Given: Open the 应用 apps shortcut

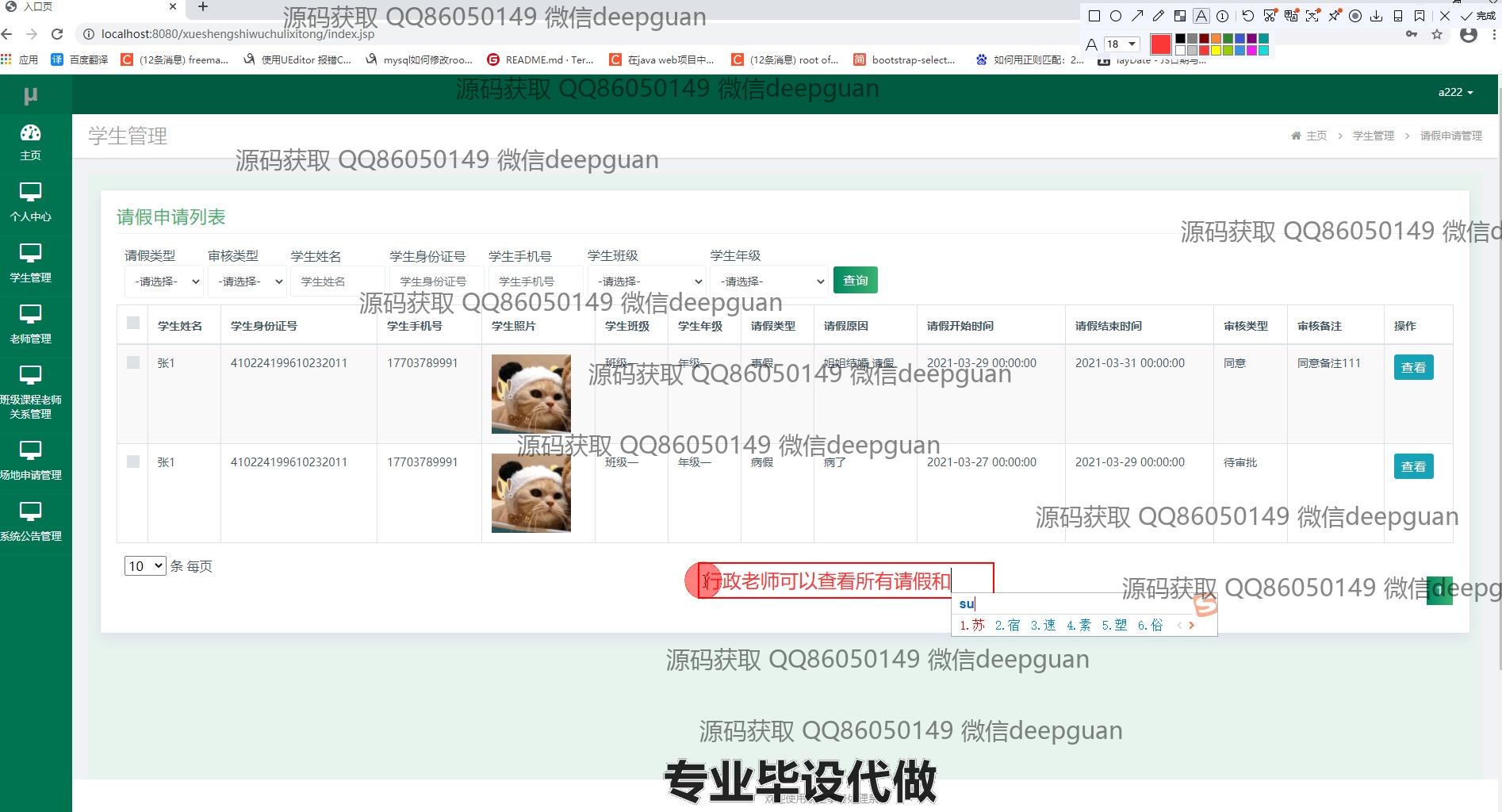Looking at the screenshot, I should (20, 59).
